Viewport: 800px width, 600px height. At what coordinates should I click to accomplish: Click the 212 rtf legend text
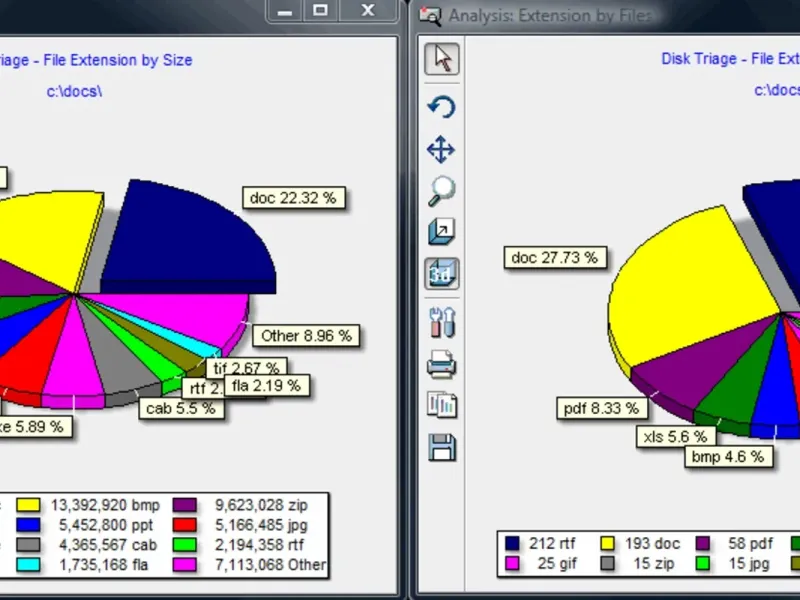(x=552, y=543)
